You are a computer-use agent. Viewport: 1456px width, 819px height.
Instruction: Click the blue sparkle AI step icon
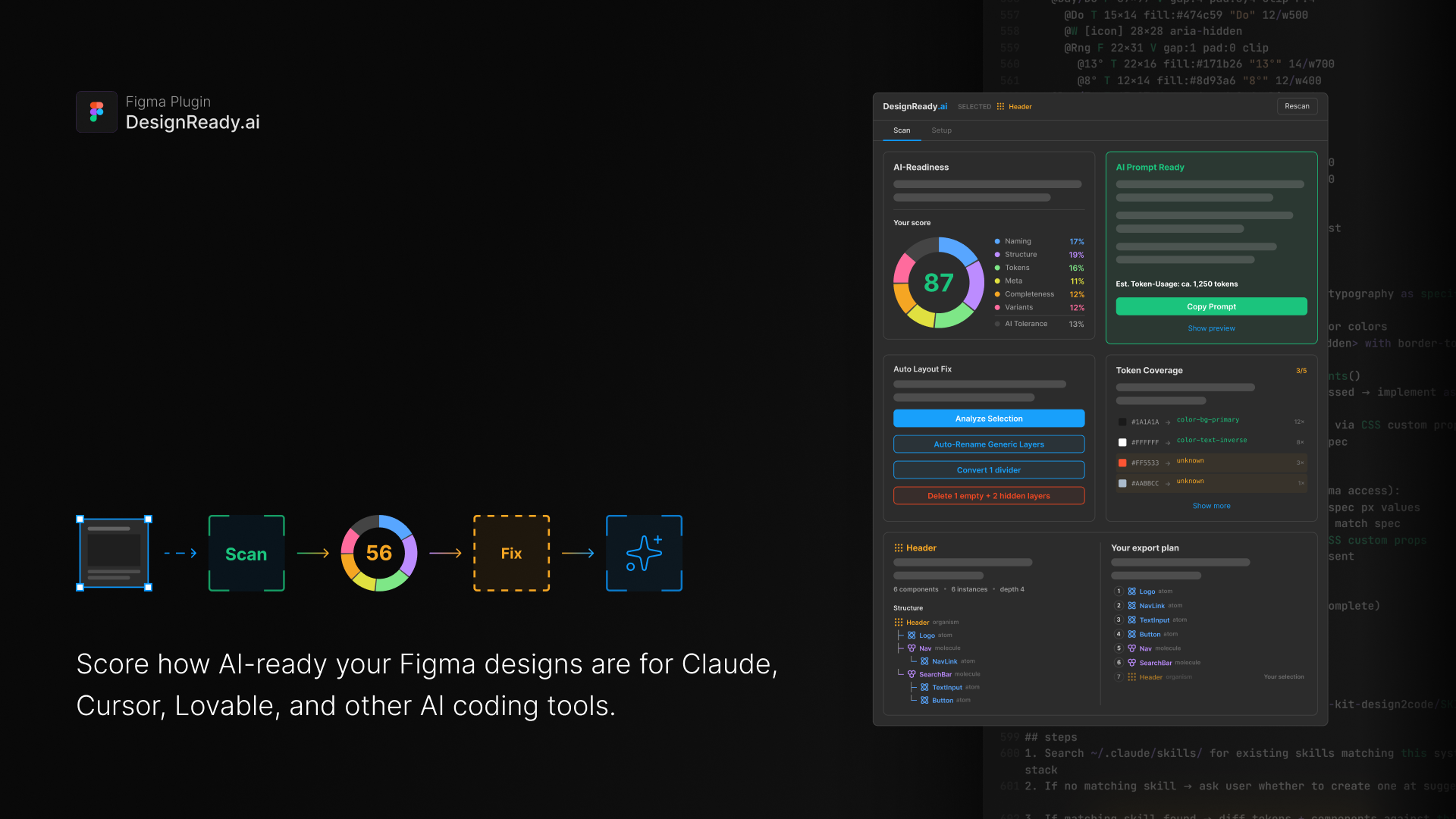644,553
